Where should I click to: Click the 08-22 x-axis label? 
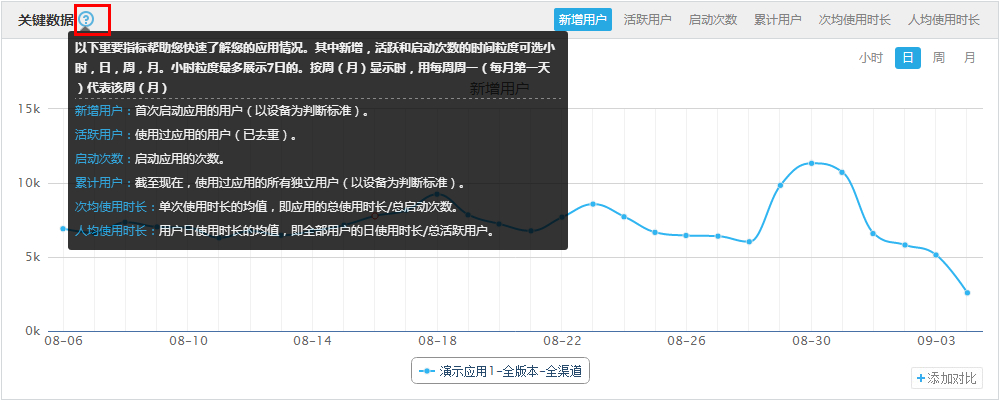(x=562, y=341)
